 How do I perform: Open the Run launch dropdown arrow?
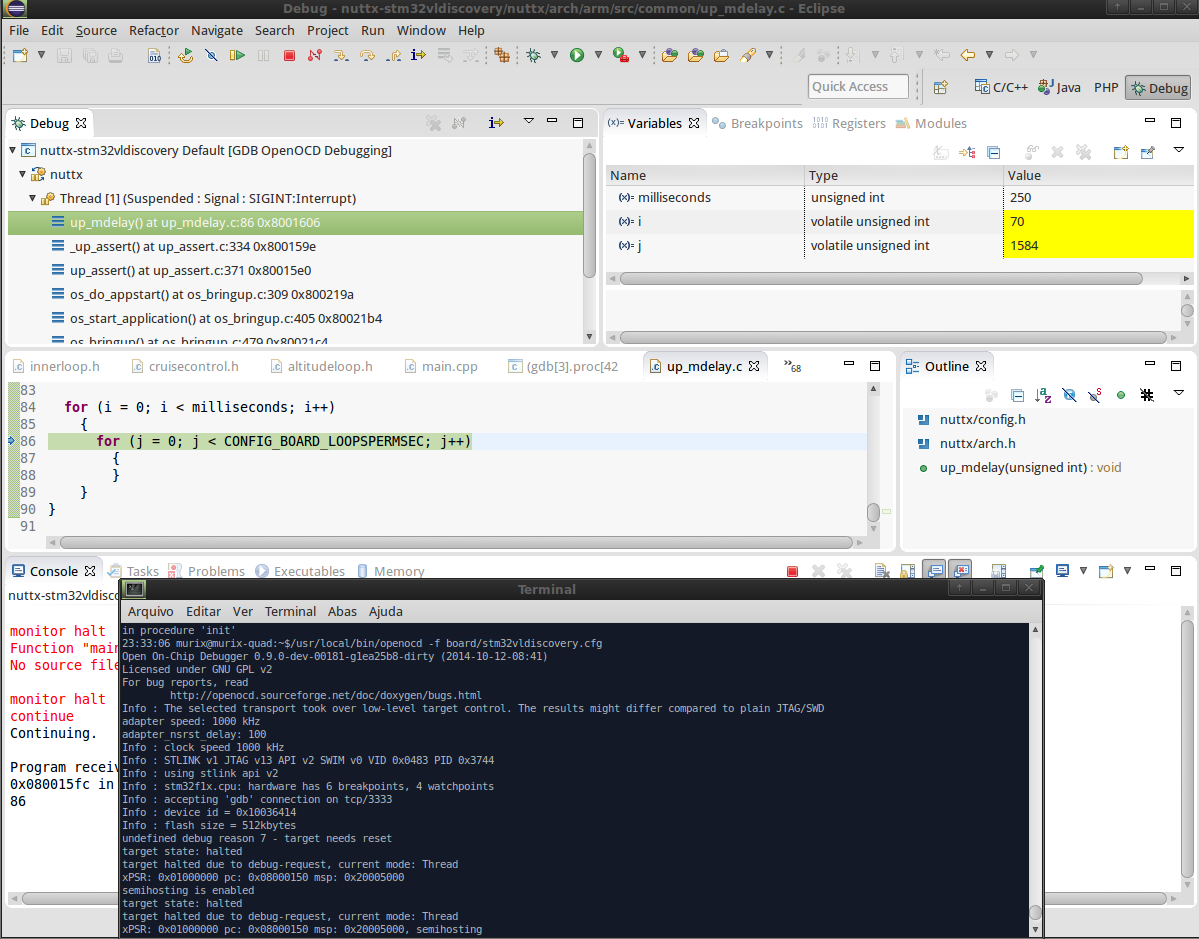click(598, 55)
